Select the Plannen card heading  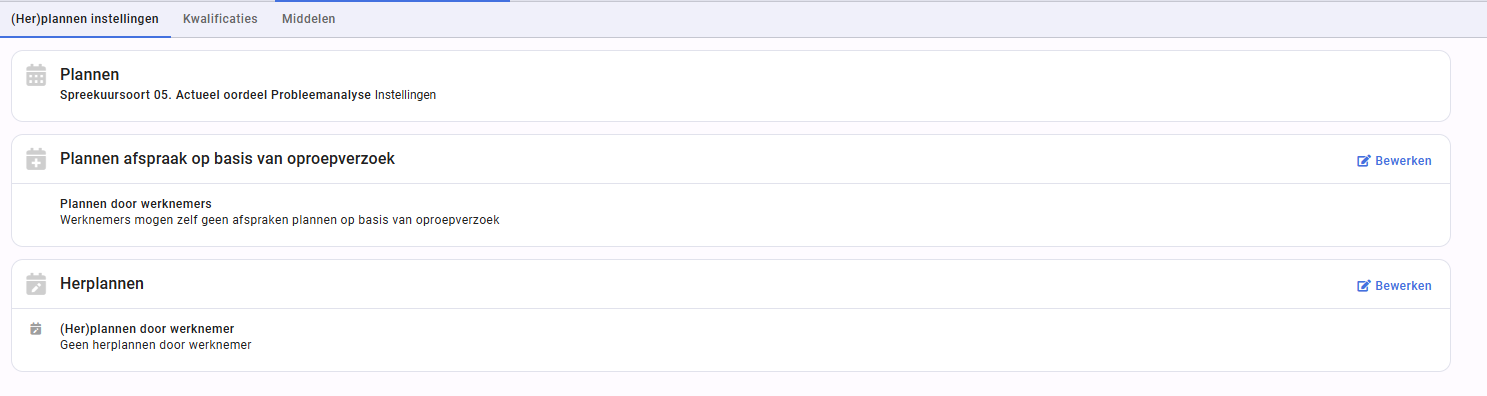(x=90, y=74)
